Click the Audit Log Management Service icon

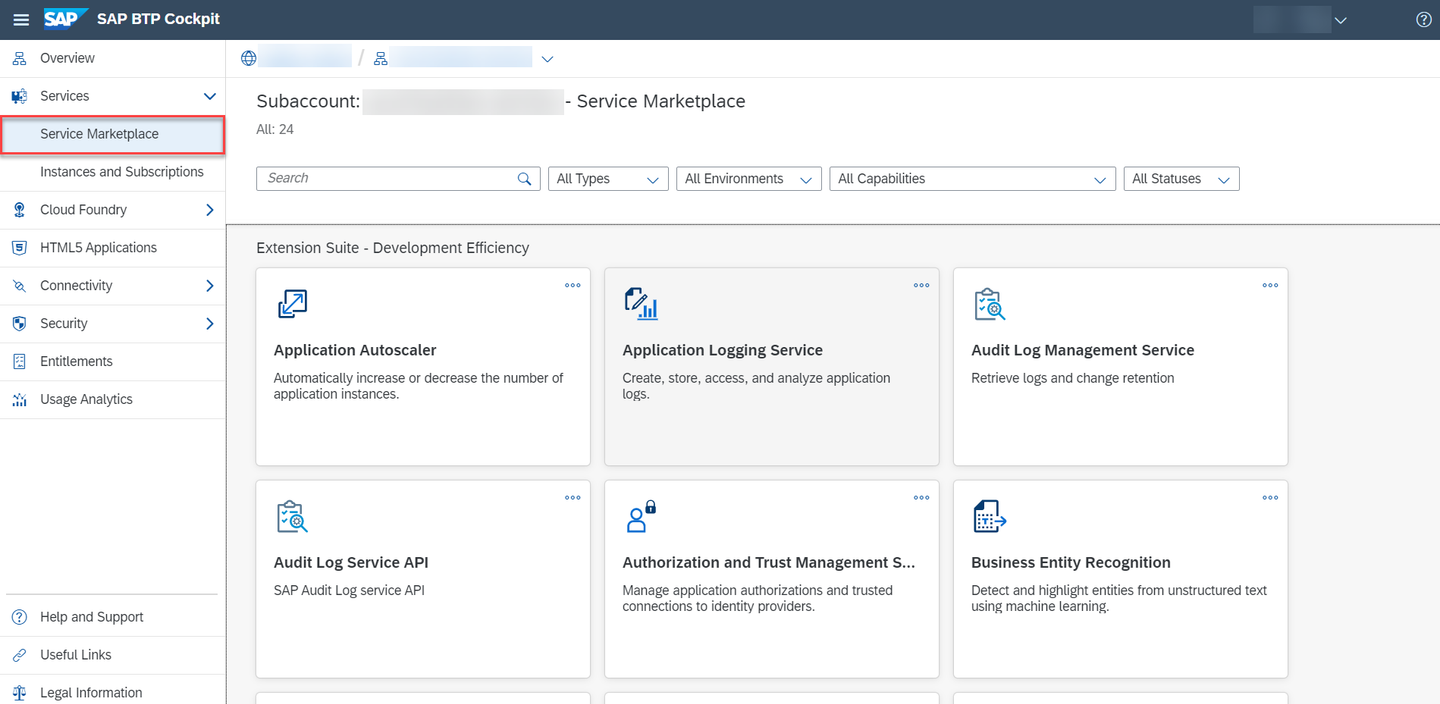990,304
